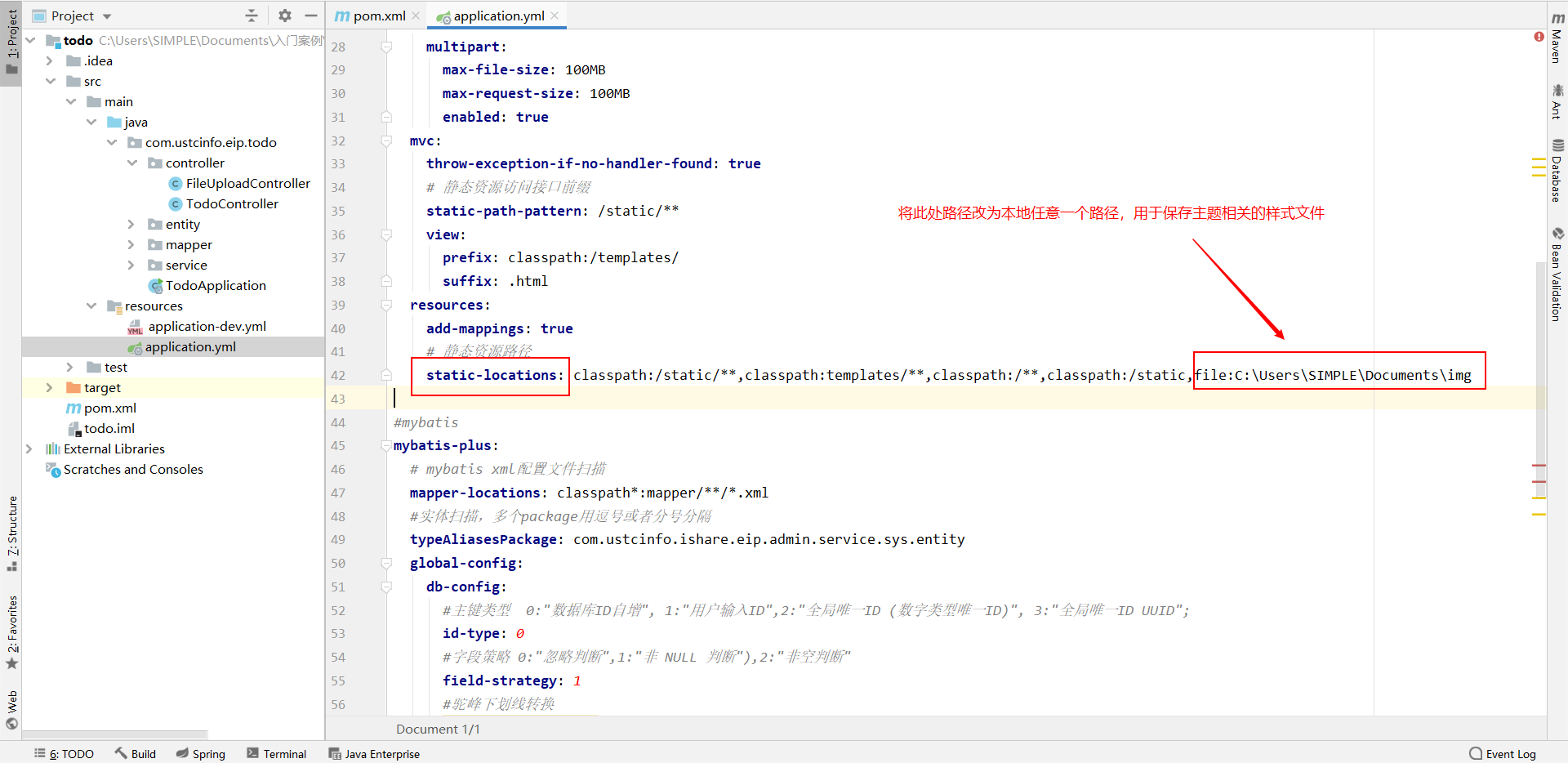Open the 2: Favorites tool window
This screenshot has width=1568, height=763.
(x=11, y=632)
